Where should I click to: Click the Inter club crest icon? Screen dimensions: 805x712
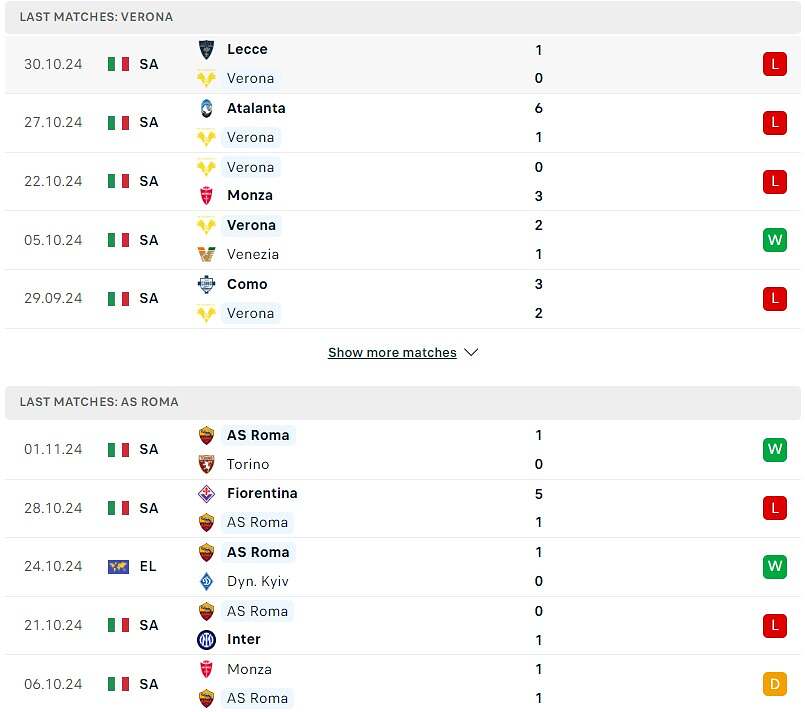tap(206, 640)
